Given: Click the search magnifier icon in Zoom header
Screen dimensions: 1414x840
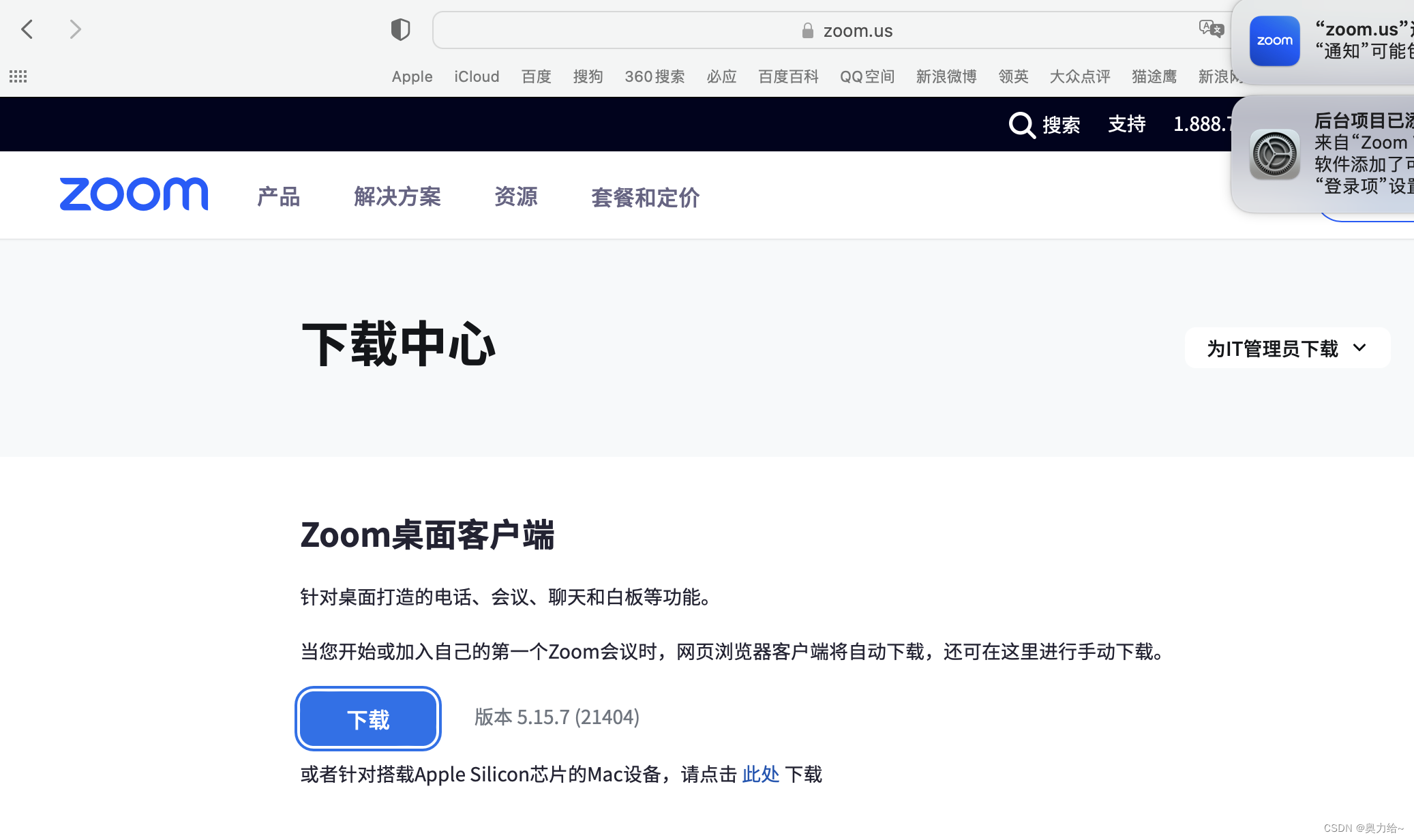Looking at the screenshot, I should pos(1022,125).
